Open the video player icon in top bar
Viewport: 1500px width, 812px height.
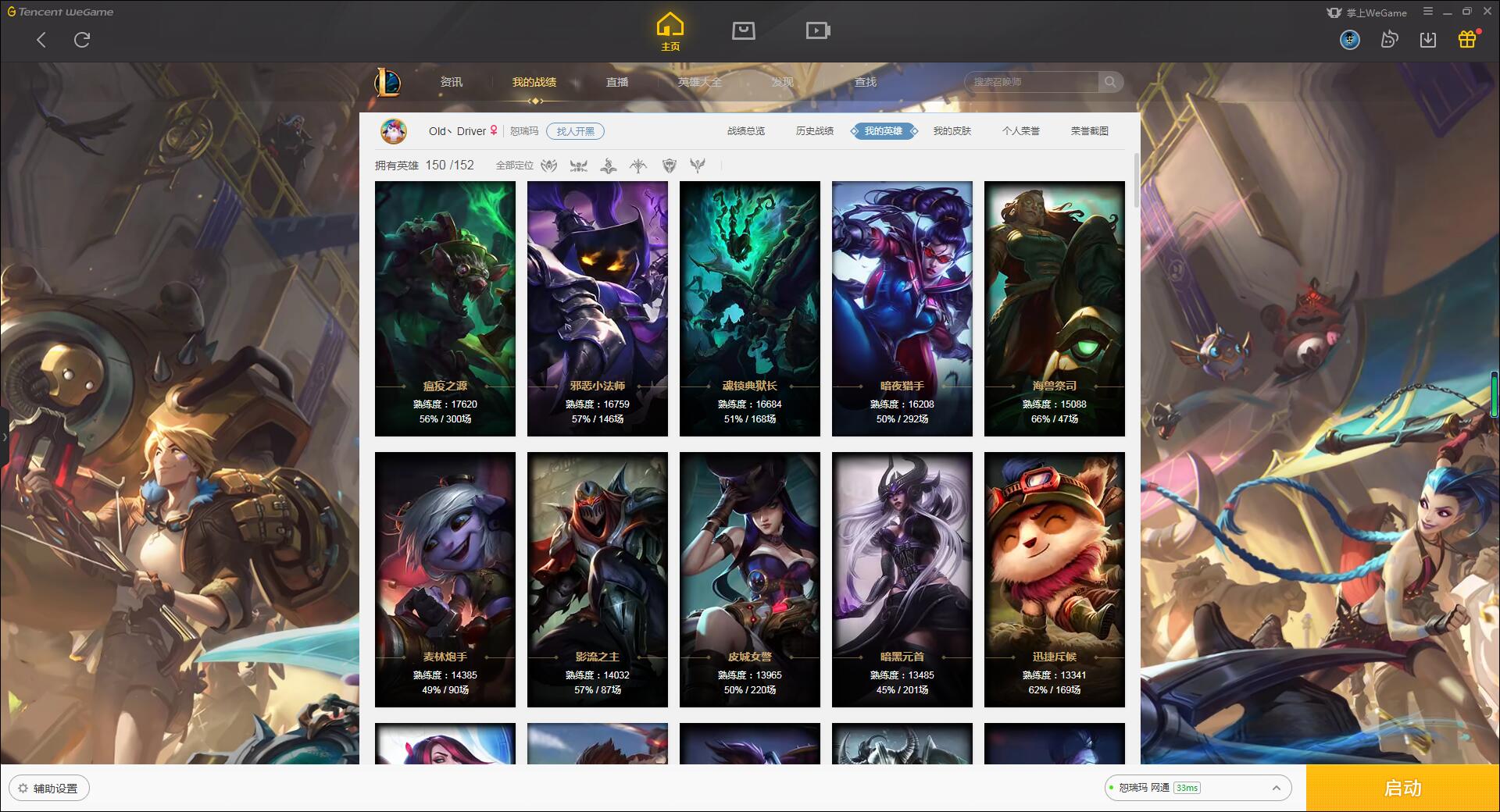click(818, 30)
